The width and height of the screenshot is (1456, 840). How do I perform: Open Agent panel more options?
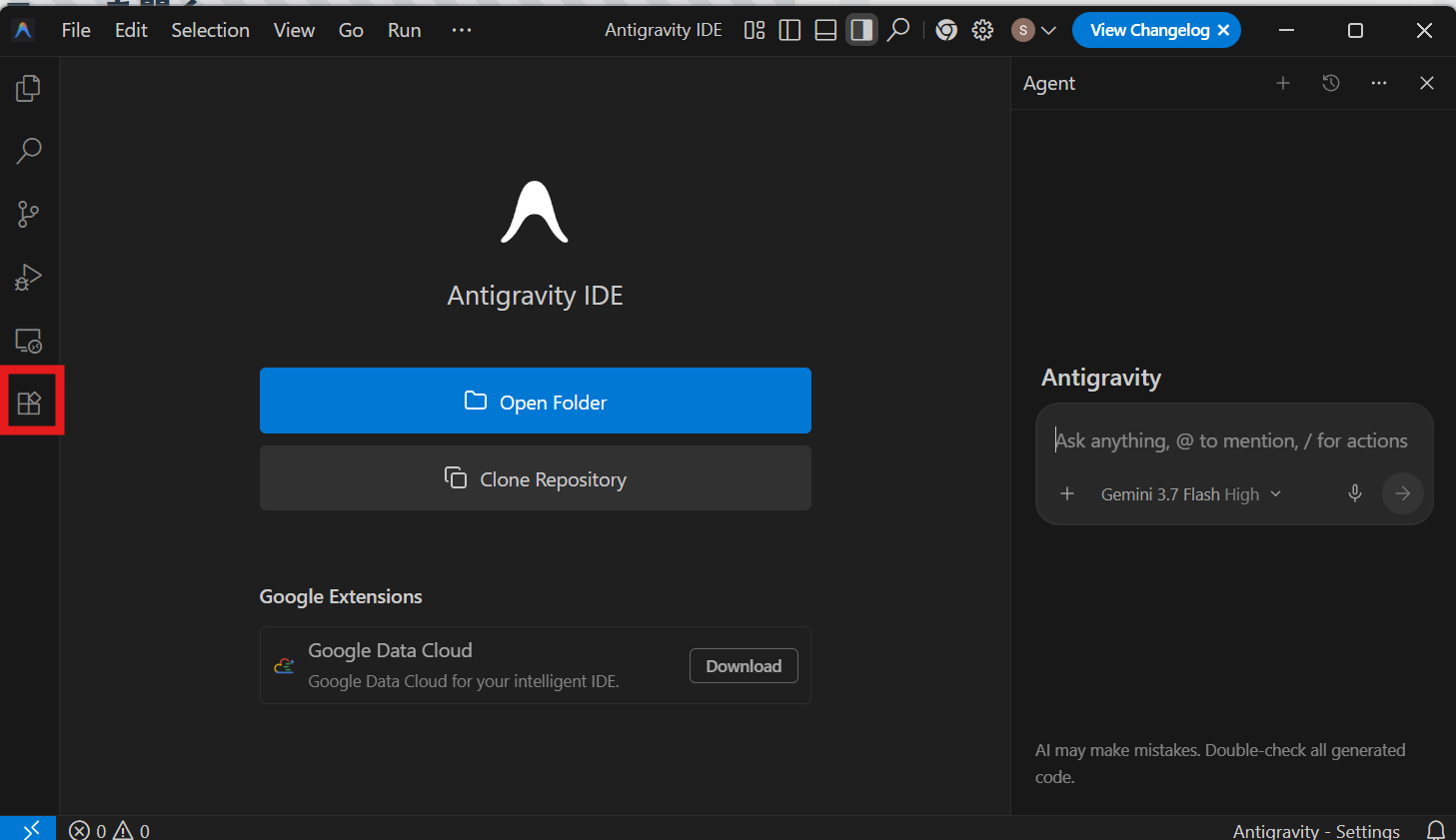1379,83
